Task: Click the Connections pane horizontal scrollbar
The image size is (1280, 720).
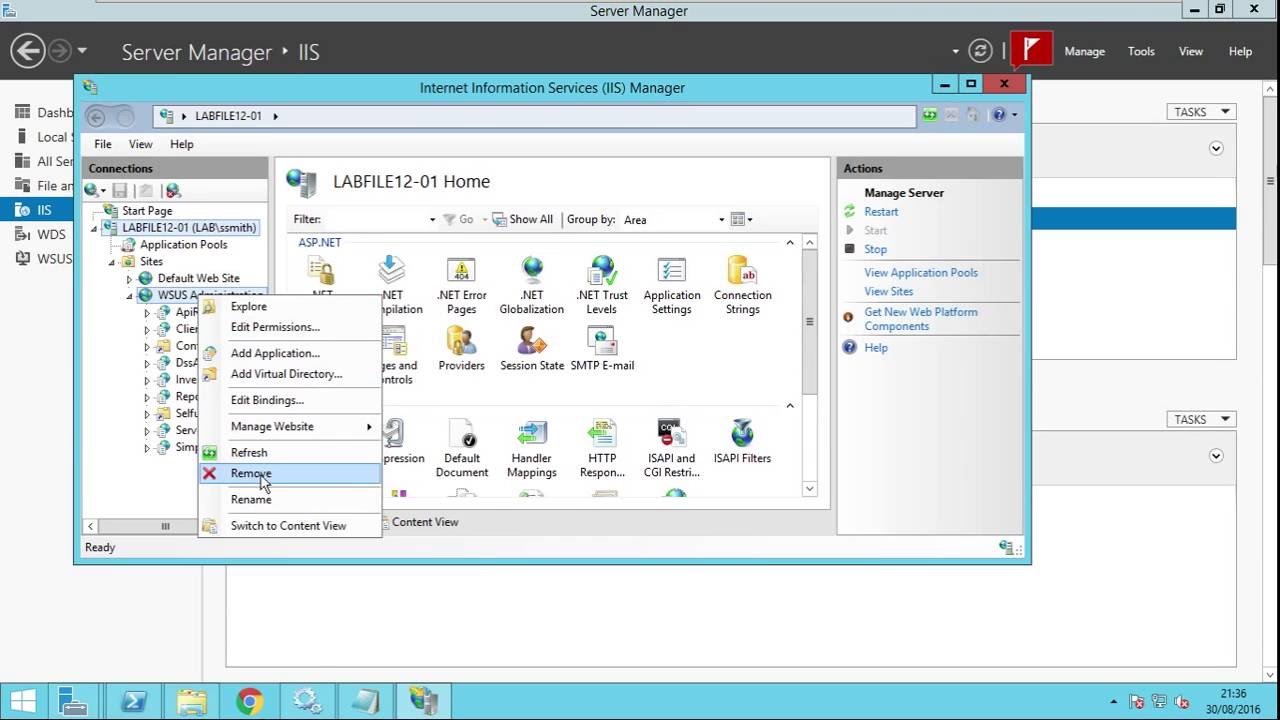Action: (x=165, y=526)
